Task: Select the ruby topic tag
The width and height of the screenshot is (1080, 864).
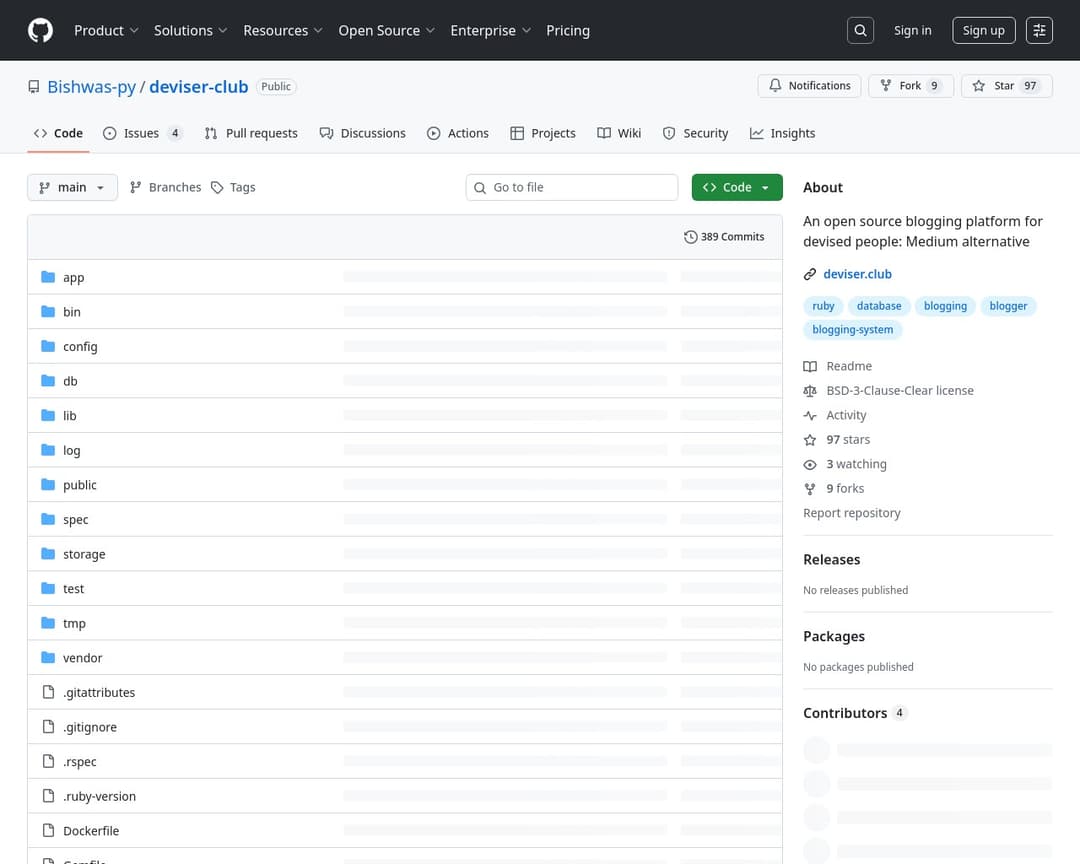Action: click(823, 306)
